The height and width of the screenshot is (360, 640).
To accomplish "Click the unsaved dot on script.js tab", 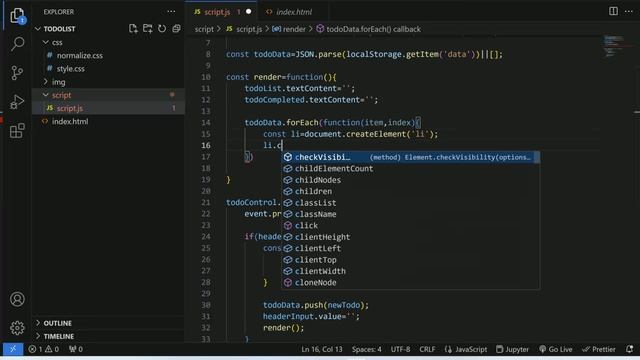I will pos(249,12).
